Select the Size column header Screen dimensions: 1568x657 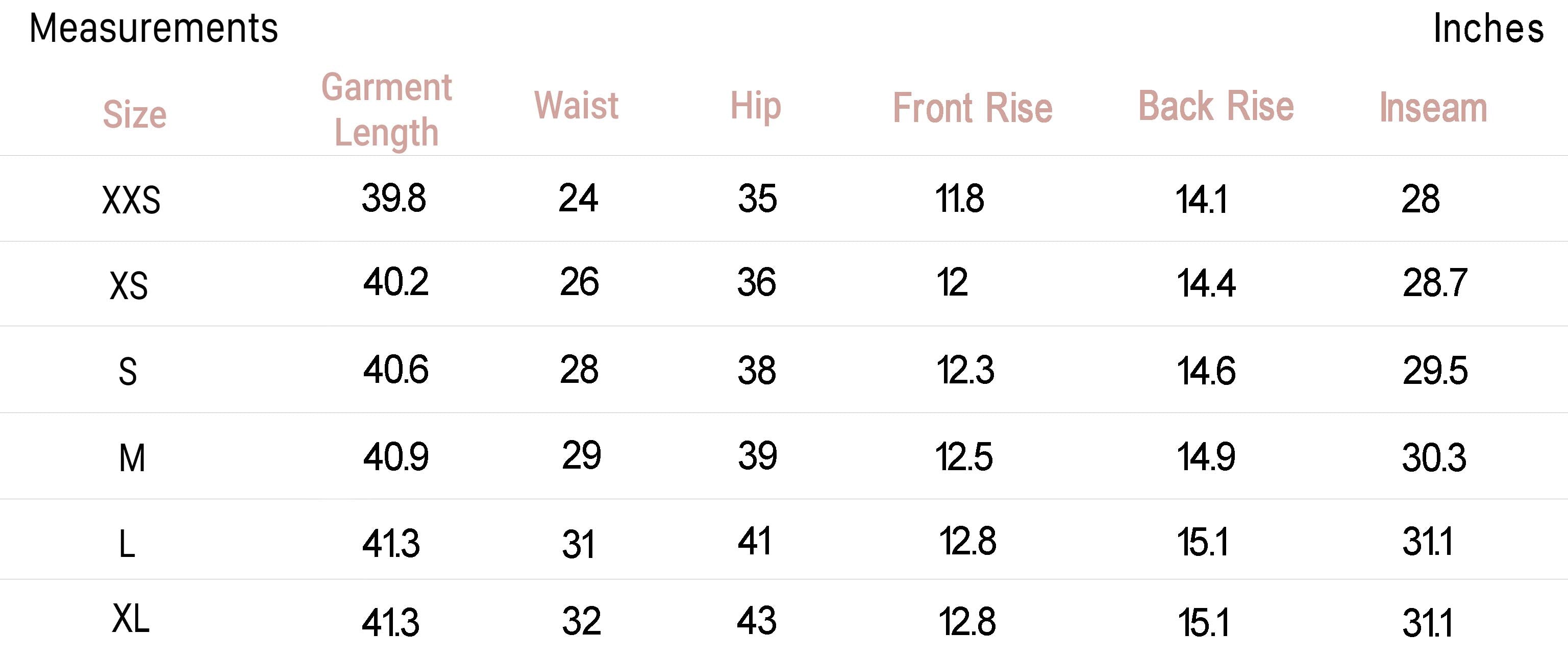(x=135, y=114)
